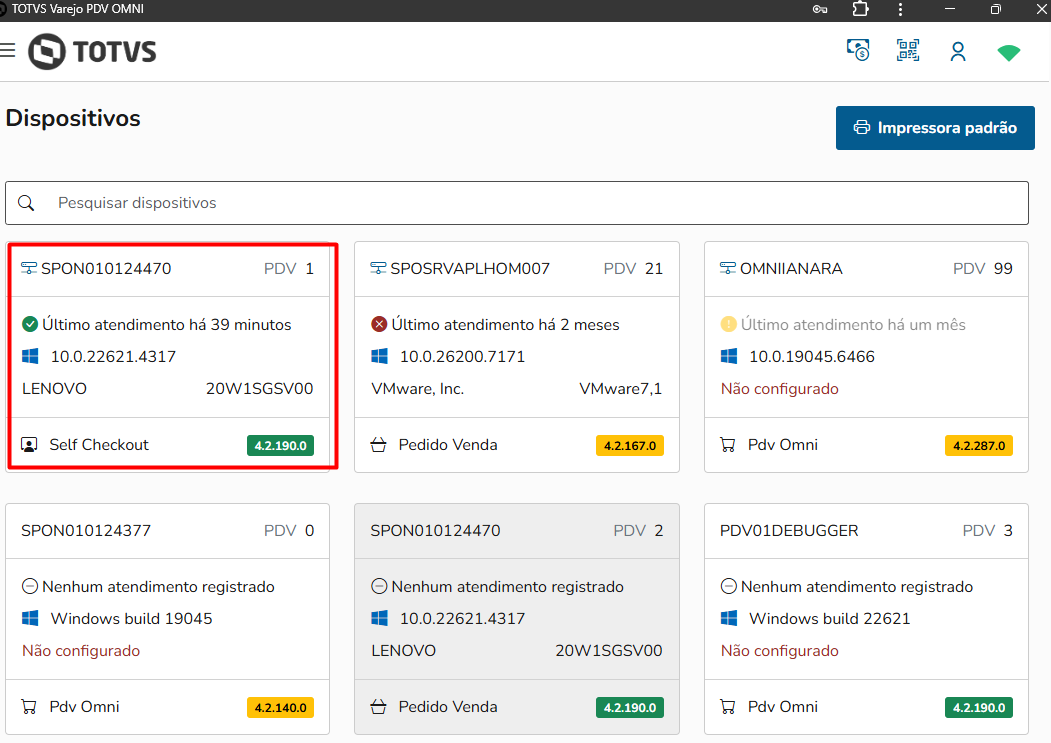Select the OMNIIANARA device title
The image size is (1051, 743).
tap(791, 268)
